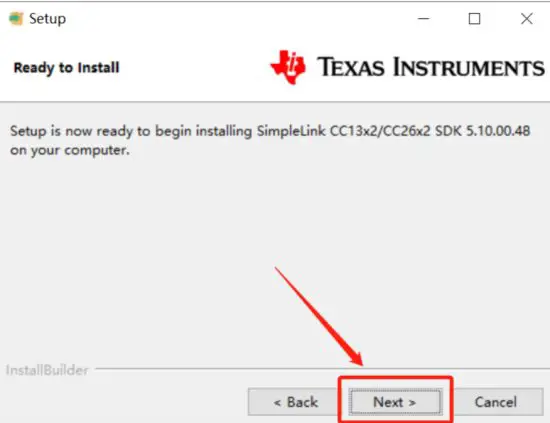This screenshot has height=423, width=550.
Task: Click the horizontal separator line beside InstallBuilder
Action: coord(322,369)
